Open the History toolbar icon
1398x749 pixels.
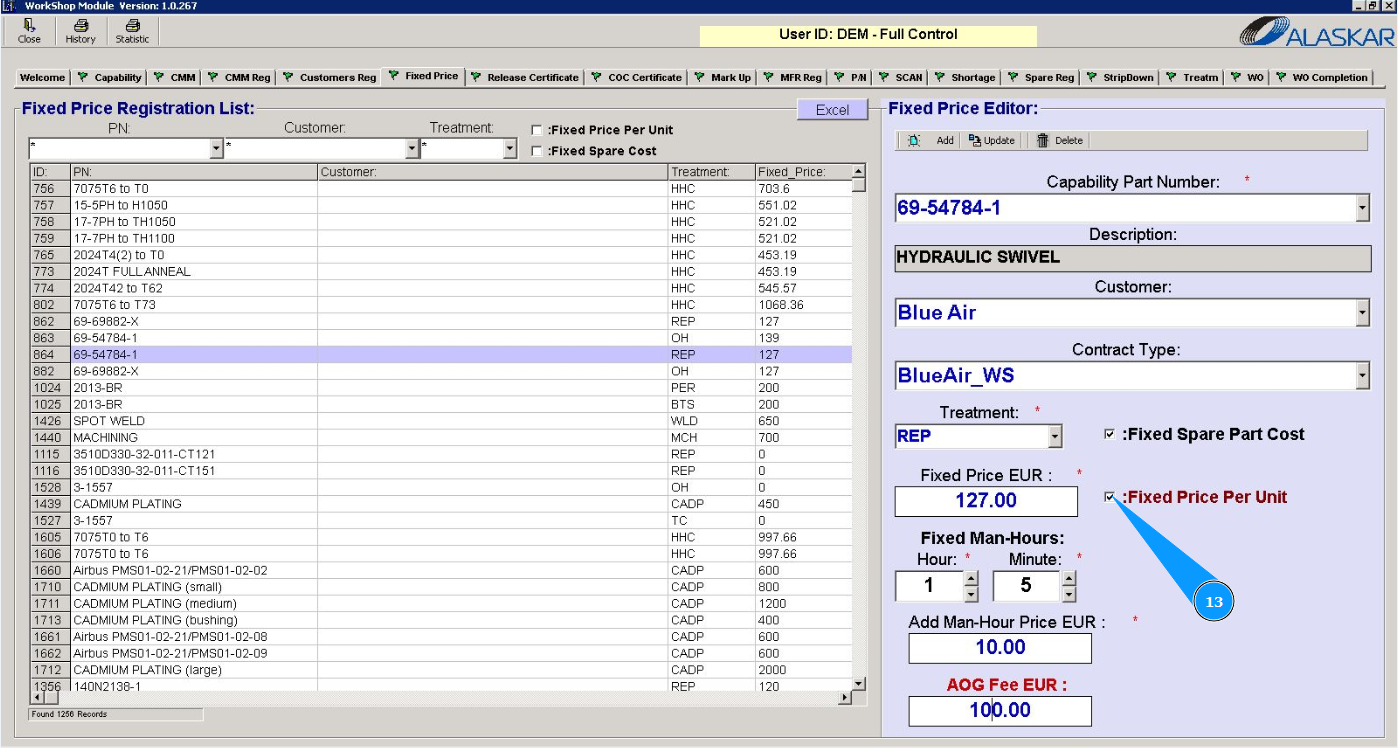(x=80, y=26)
